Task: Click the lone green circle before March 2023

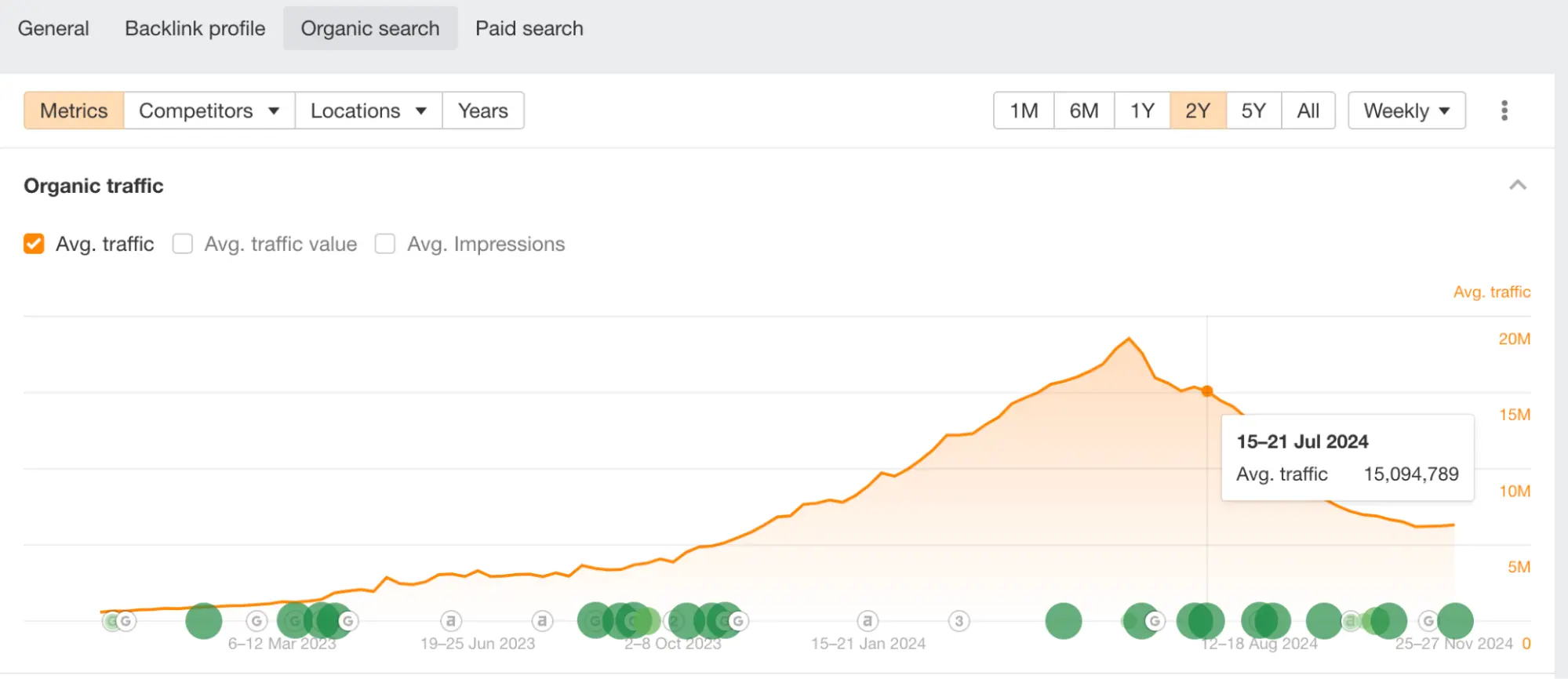Action: pyautogui.click(x=203, y=621)
